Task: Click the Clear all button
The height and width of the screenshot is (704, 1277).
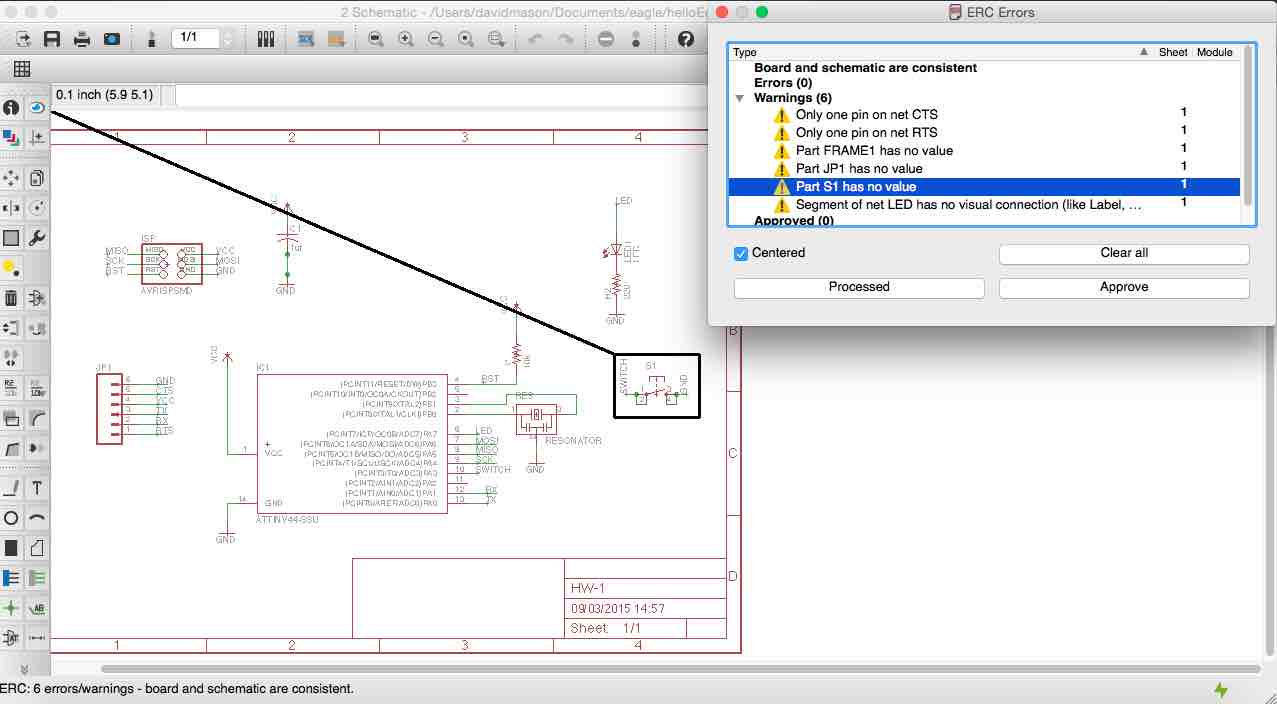Action: coord(1124,253)
